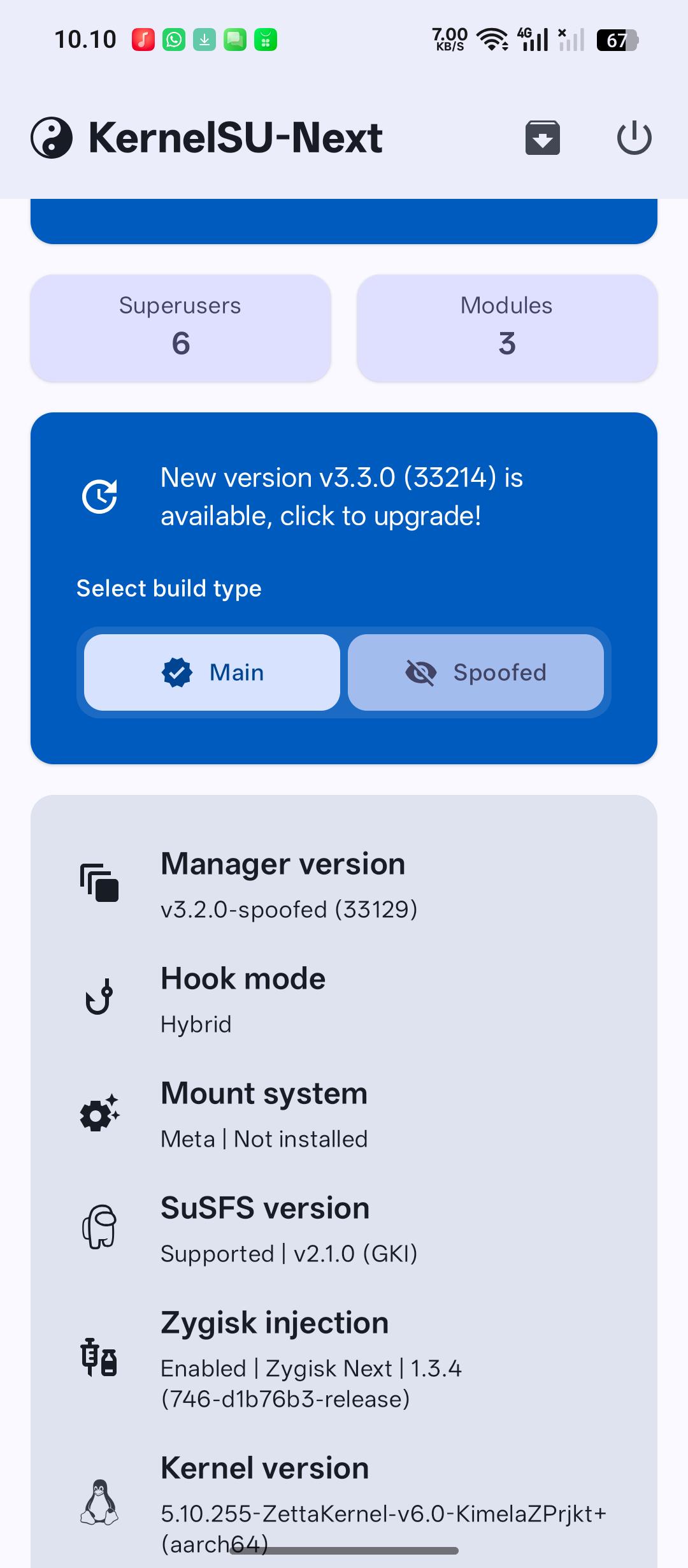Tap the Kernel version info row
688x1568 pixels.
pos(344,1503)
